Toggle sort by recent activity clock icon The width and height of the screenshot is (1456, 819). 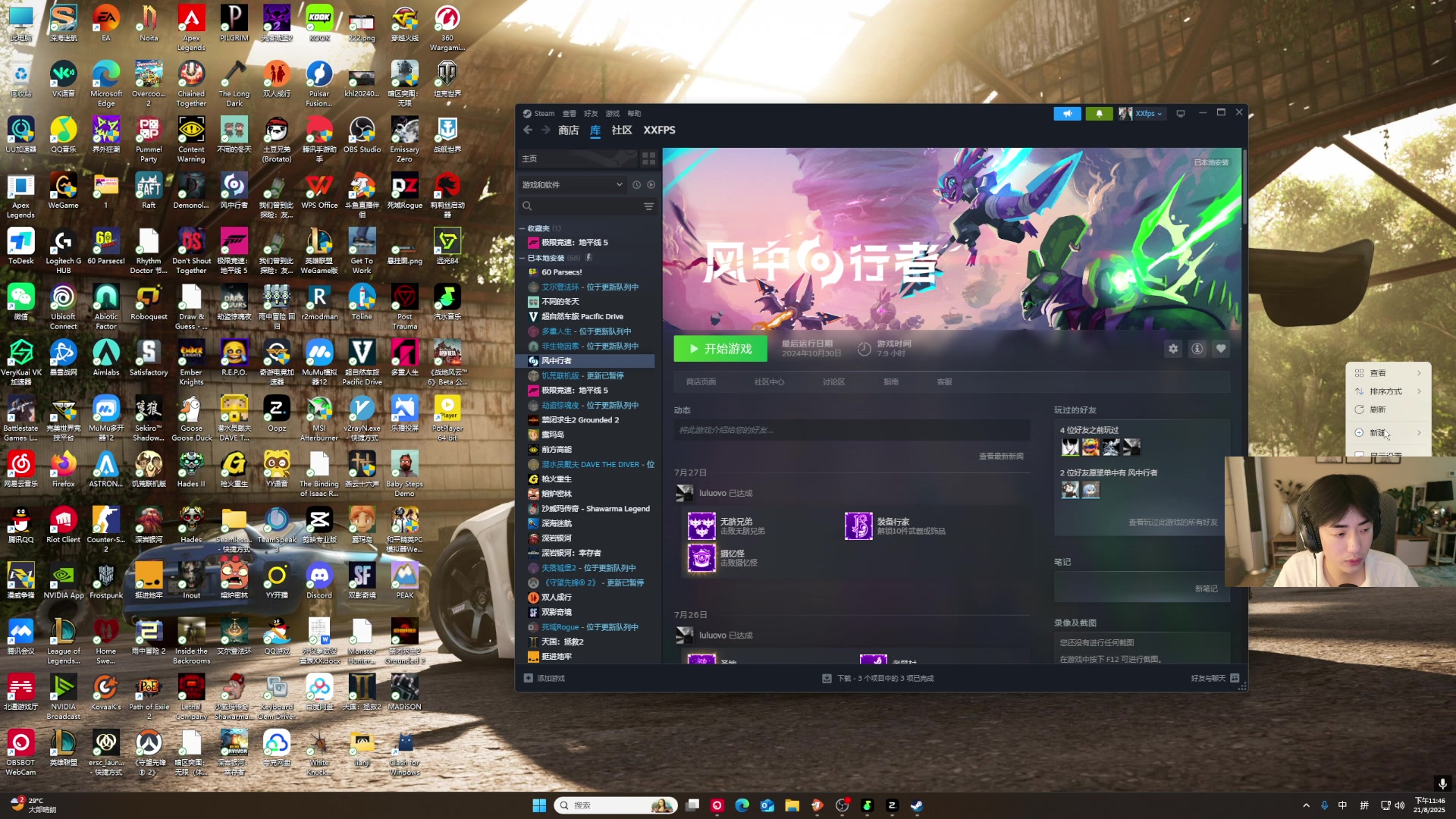pyautogui.click(x=636, y=185)
